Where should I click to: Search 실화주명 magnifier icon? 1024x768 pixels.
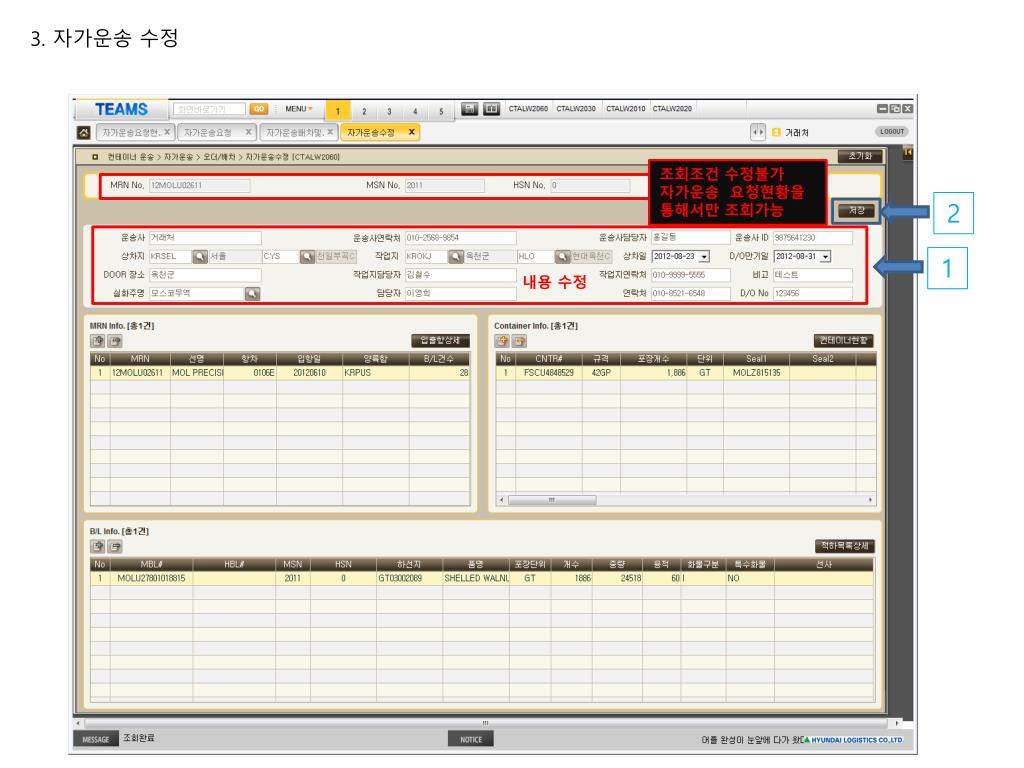(x=252, y=294)
